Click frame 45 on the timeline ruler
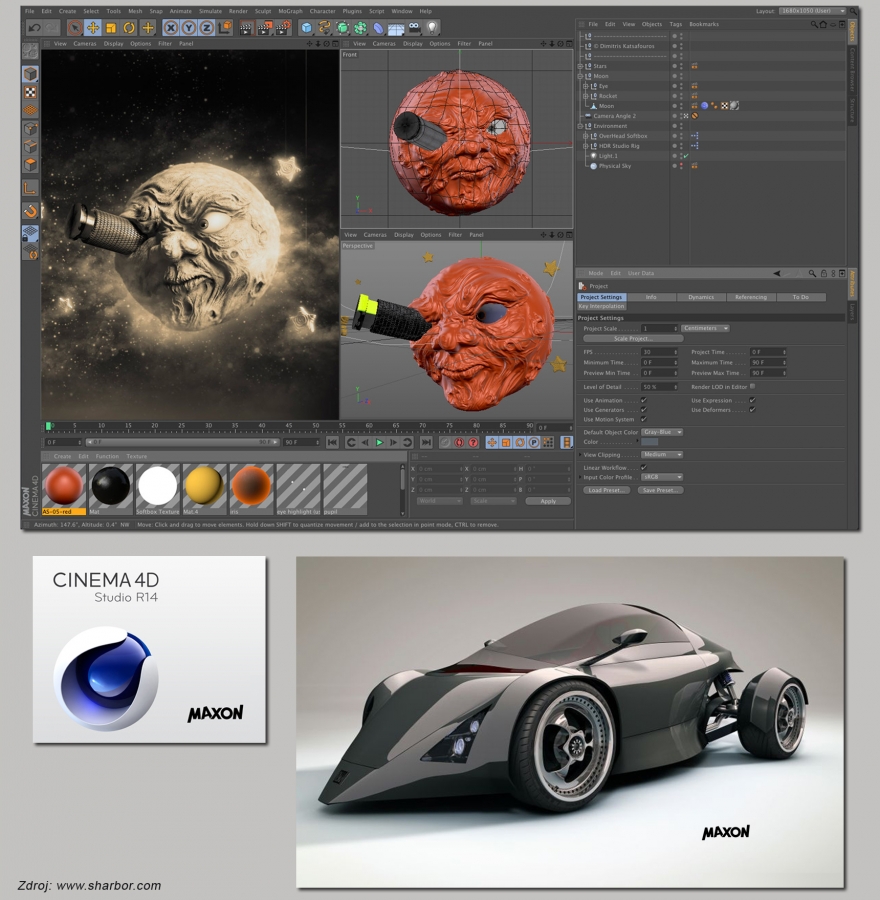Screen dimensions: 880x900 tap(289, 426)
